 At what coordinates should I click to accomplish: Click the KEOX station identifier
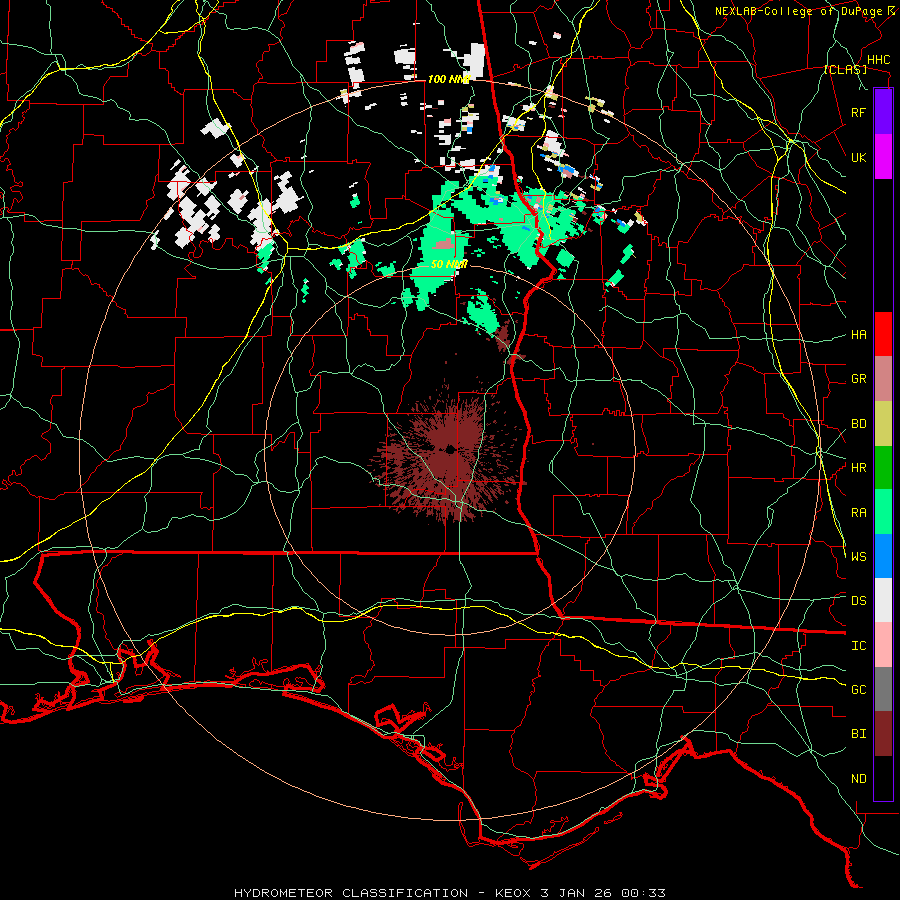pyautogui.click(x=513, y=893)
